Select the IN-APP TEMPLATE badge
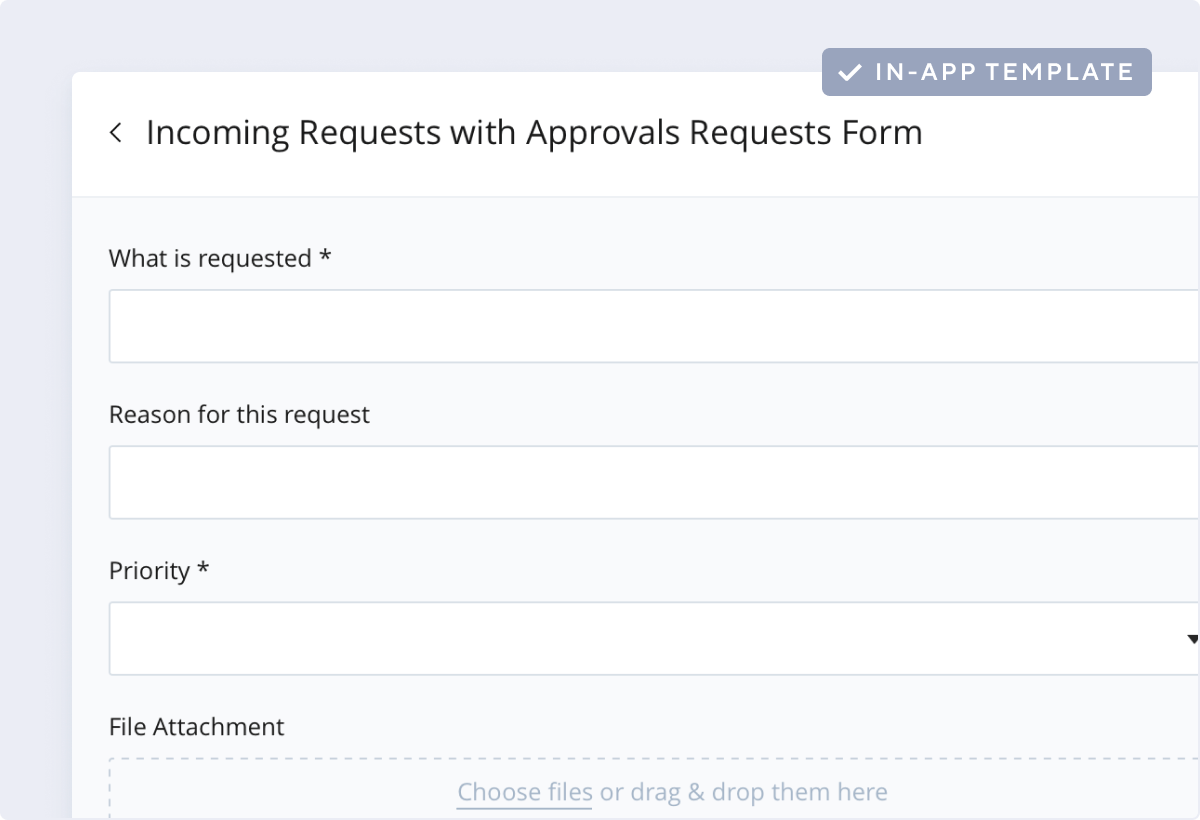 click(x=985, y=71)
